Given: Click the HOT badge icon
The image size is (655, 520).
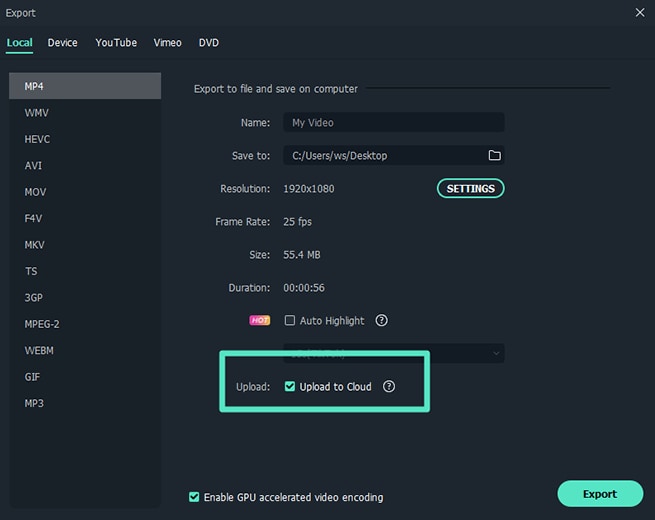Looking at the screenshot, I should [260, 321].
